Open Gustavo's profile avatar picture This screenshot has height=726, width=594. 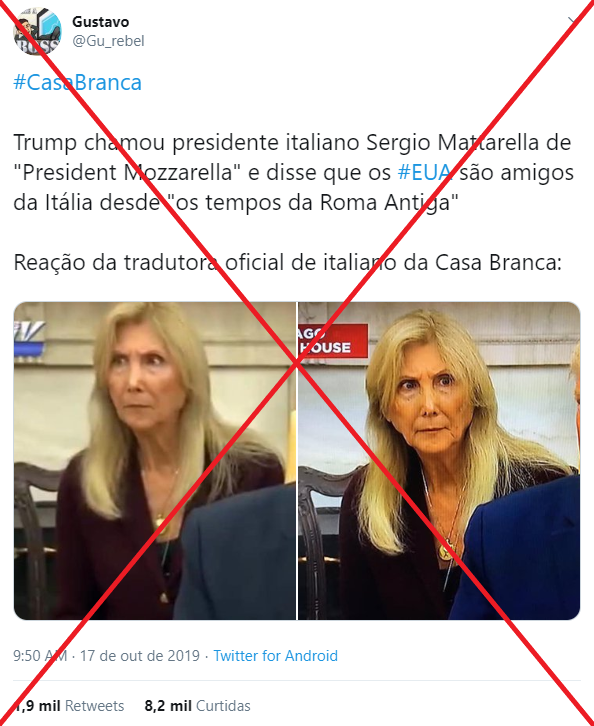click(x=37, y=31)
